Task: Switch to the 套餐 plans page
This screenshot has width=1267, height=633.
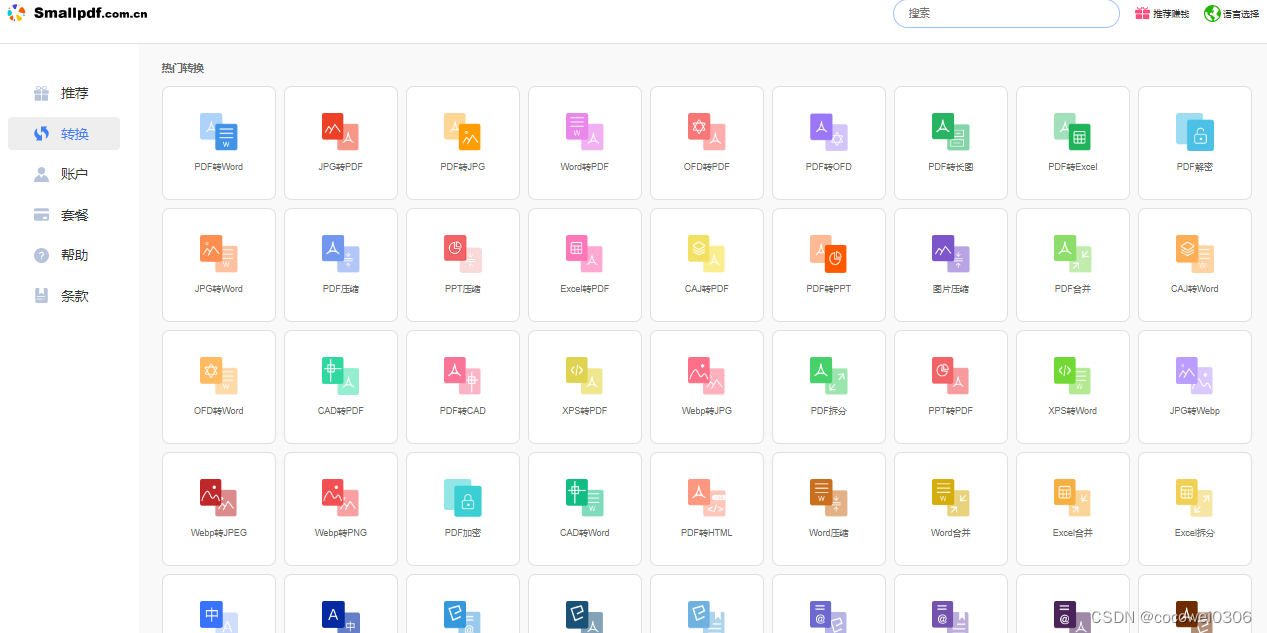Action: 64,215
